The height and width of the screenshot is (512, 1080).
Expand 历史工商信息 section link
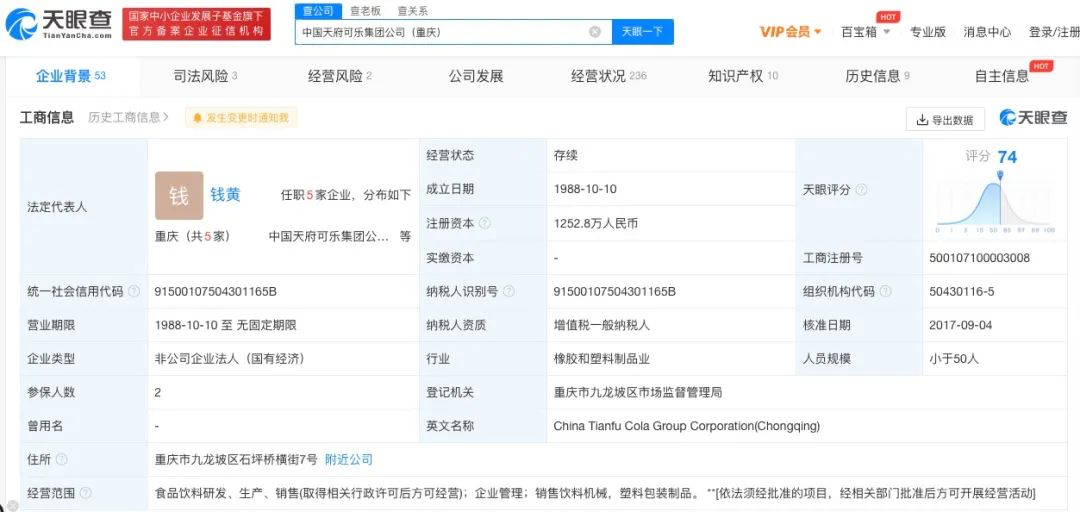128,118
